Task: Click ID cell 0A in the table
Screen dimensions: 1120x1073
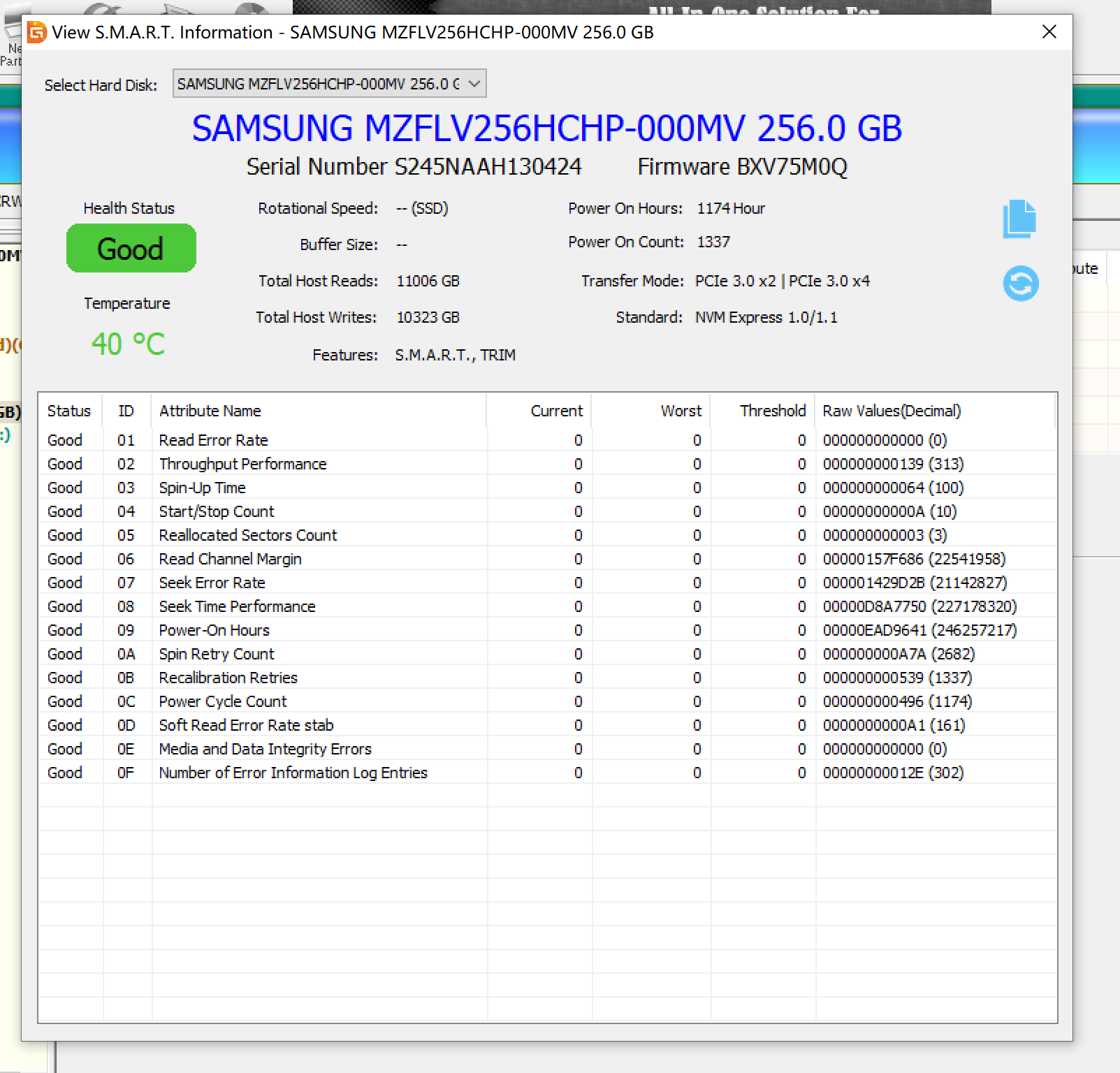Action: point(126,654)
